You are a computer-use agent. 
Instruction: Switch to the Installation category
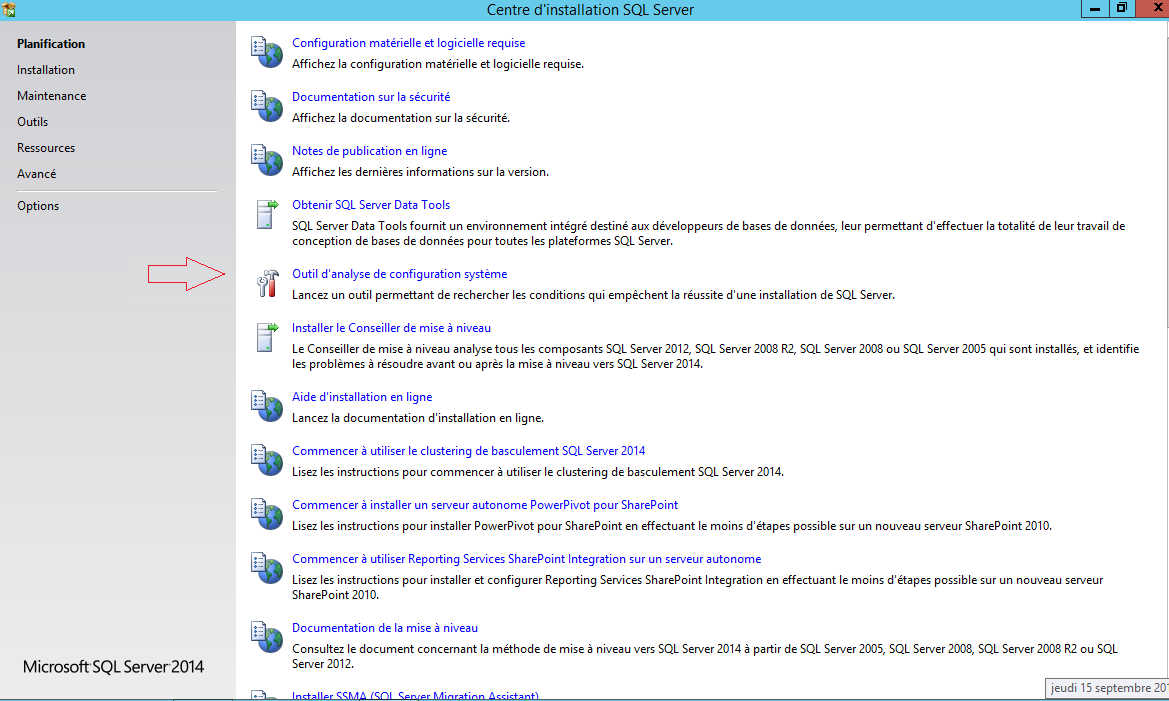click(x=45, y=70)
